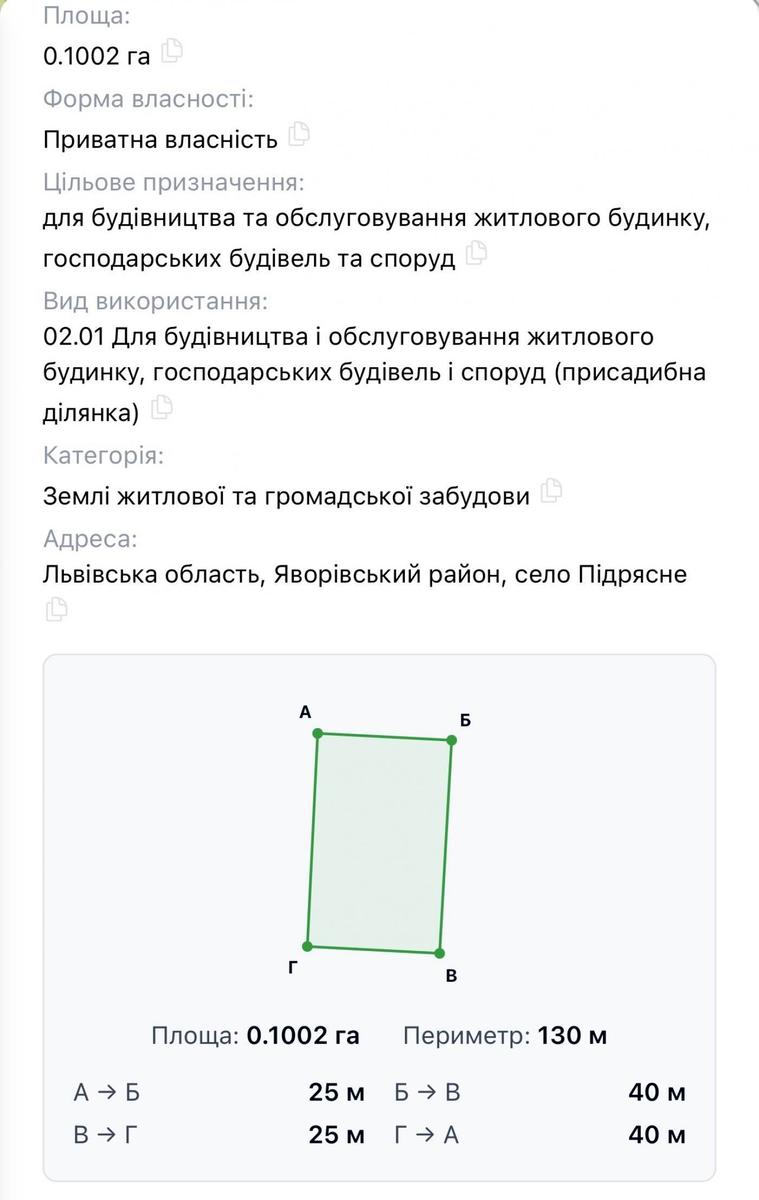This screenshot has height=1200, width=759.
Task: Copy the Приватна власність ownership text
Action: coord(299,135)
